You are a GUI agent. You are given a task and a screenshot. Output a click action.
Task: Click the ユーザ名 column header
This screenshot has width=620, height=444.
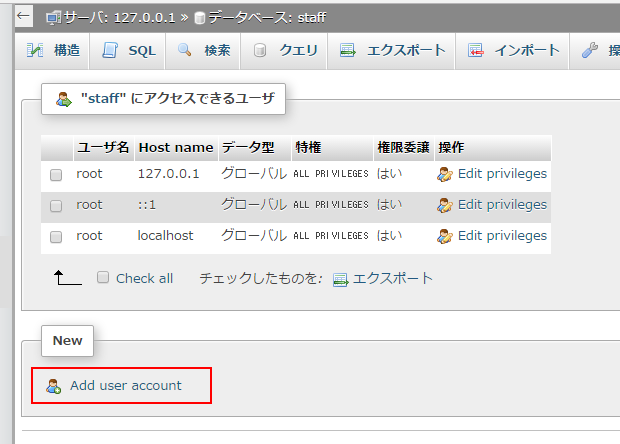pos(104,147)
